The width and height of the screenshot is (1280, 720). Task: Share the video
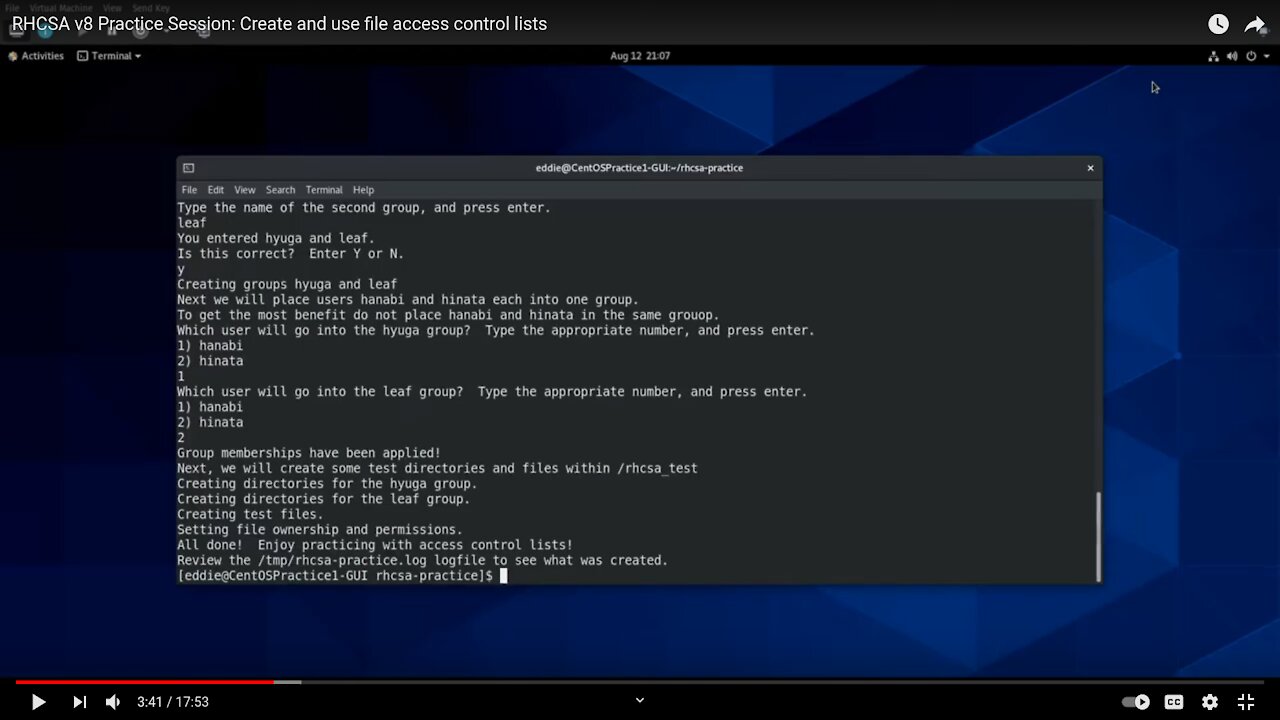(x=1255, y=24)
